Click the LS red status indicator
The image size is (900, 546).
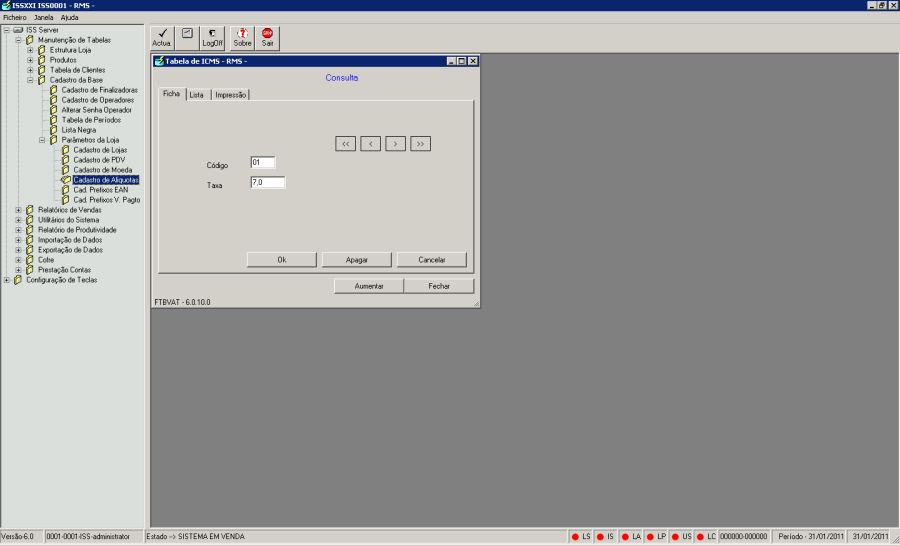tap(575, 537)
